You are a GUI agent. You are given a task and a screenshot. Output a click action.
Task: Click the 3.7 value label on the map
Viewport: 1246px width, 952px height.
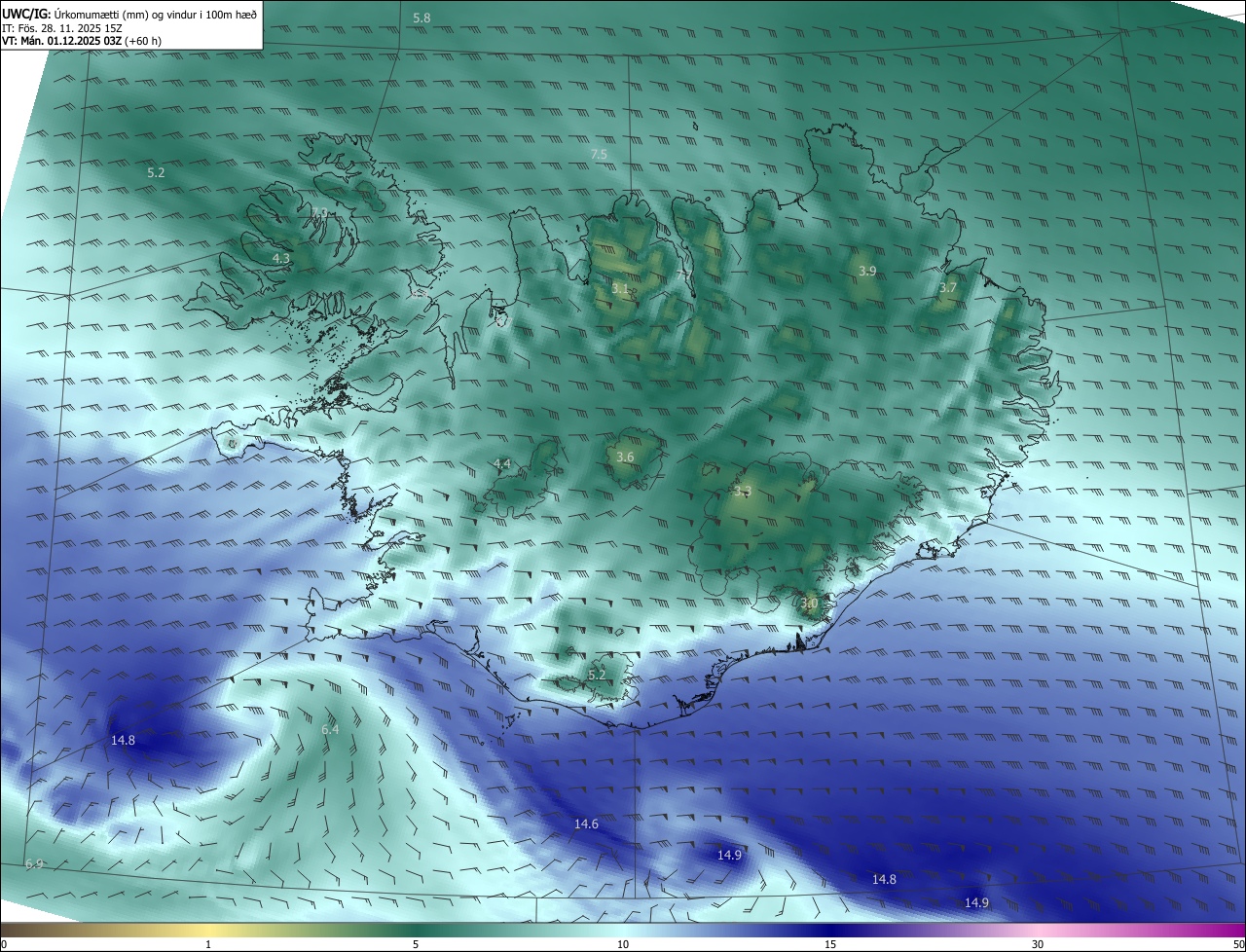tap(948, 288)
